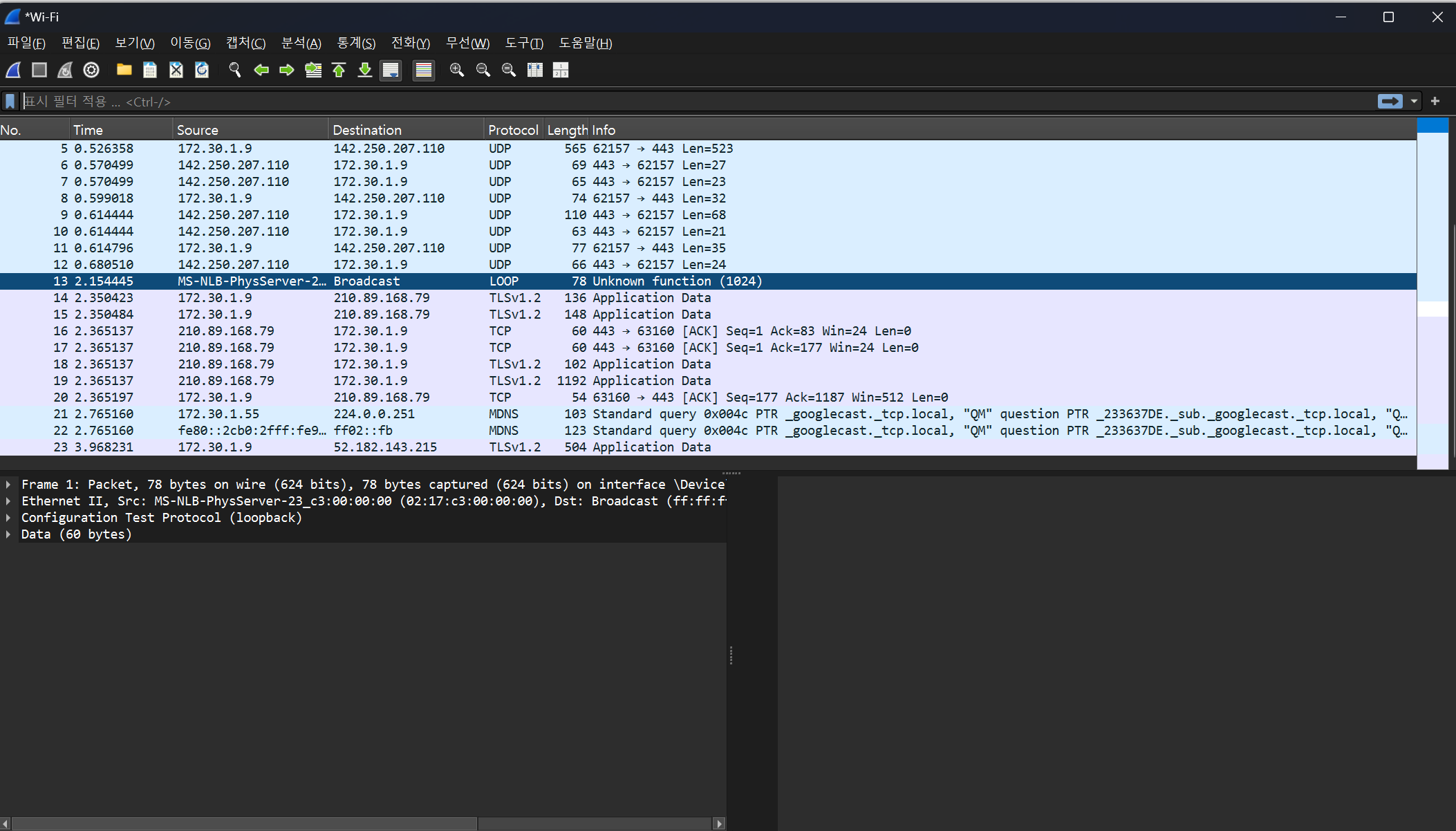Expand the Ethernet II detail row
The height and width of the screenshot is (831, 1456).
(x=8, y=501)
